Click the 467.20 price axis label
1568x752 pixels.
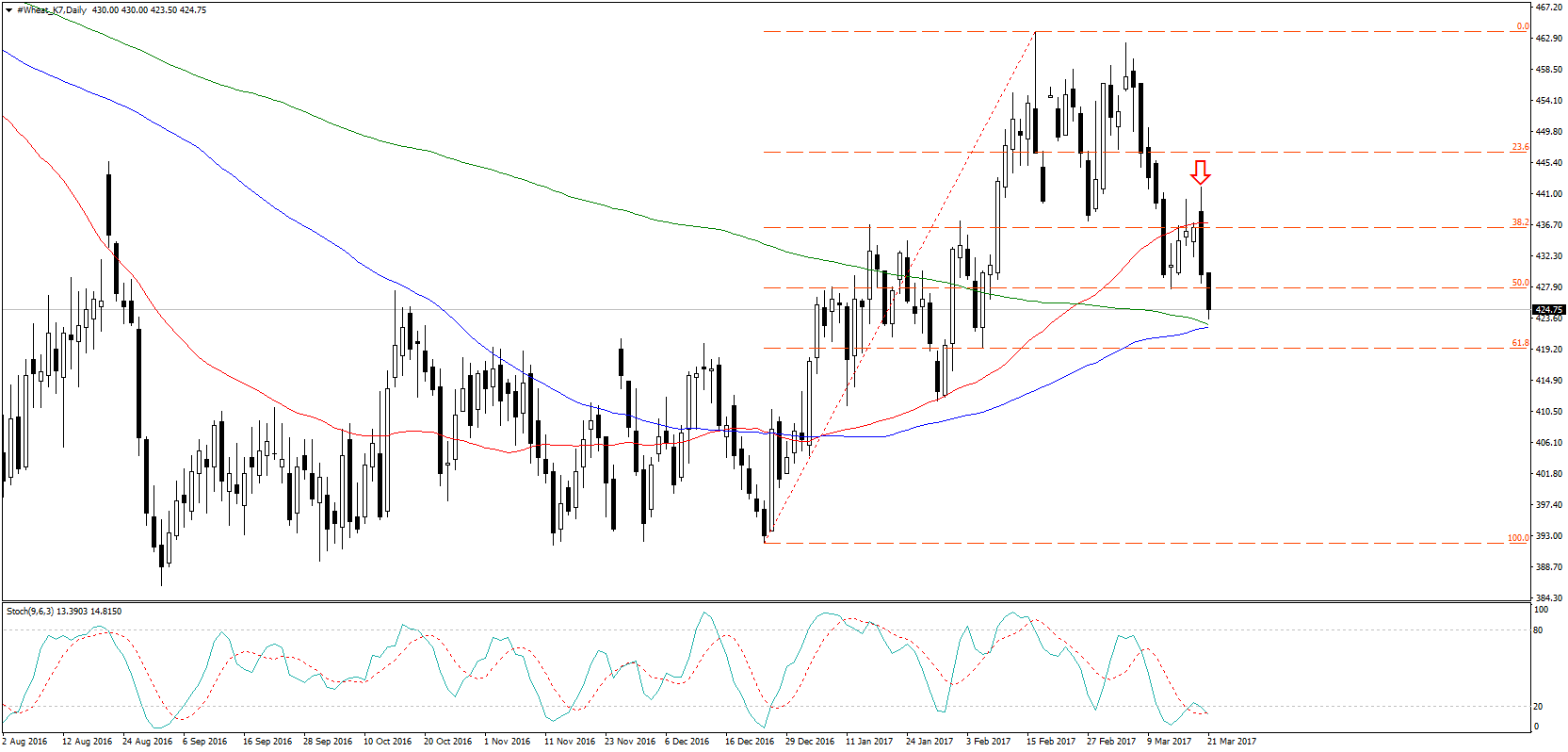1549,7
